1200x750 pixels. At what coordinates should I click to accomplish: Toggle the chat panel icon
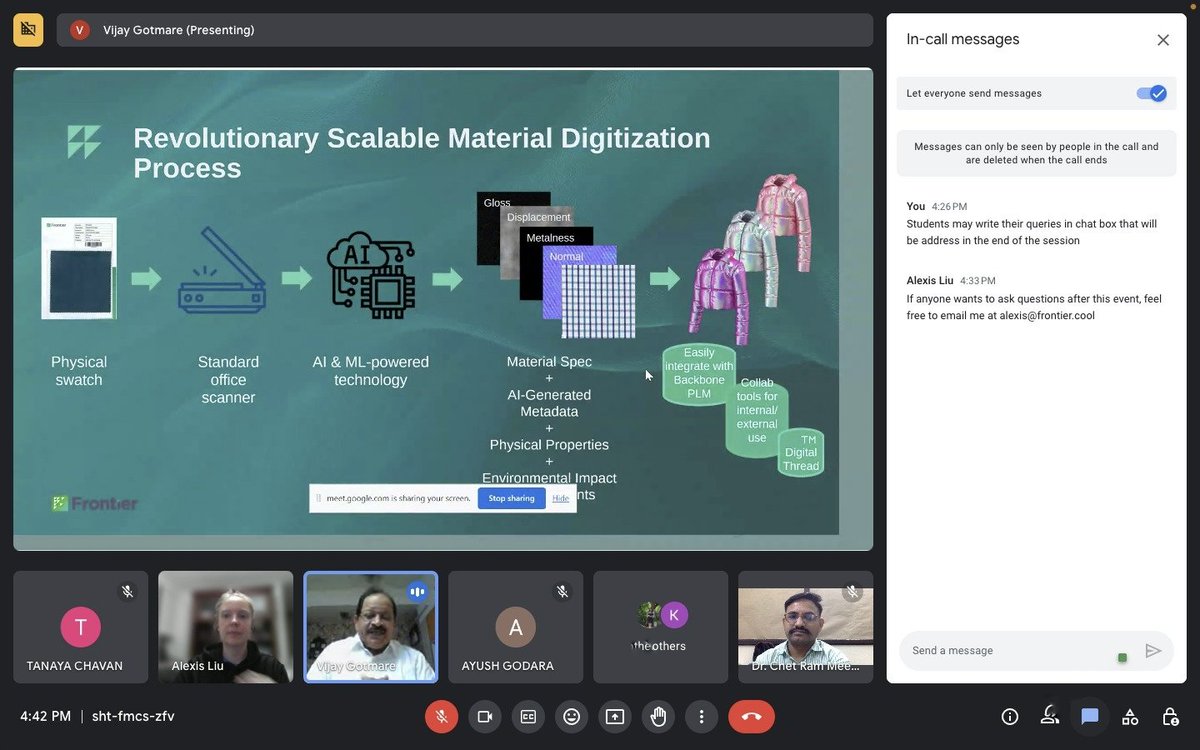[1090, 716]
